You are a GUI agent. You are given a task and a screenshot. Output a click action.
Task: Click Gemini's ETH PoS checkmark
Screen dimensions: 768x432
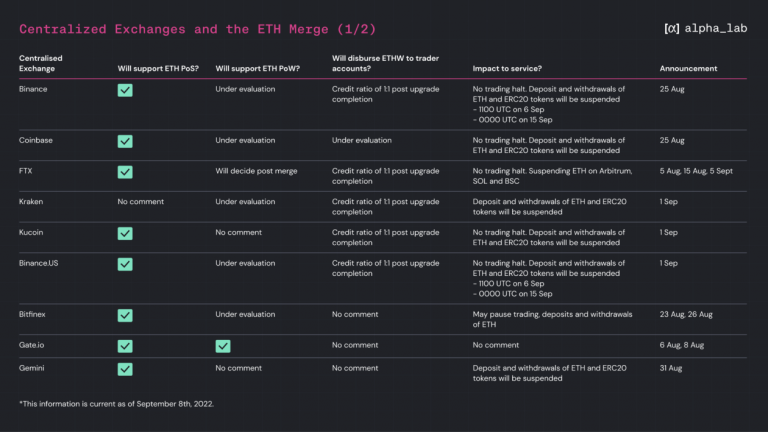pyautogui.click(x=125, y=369)
